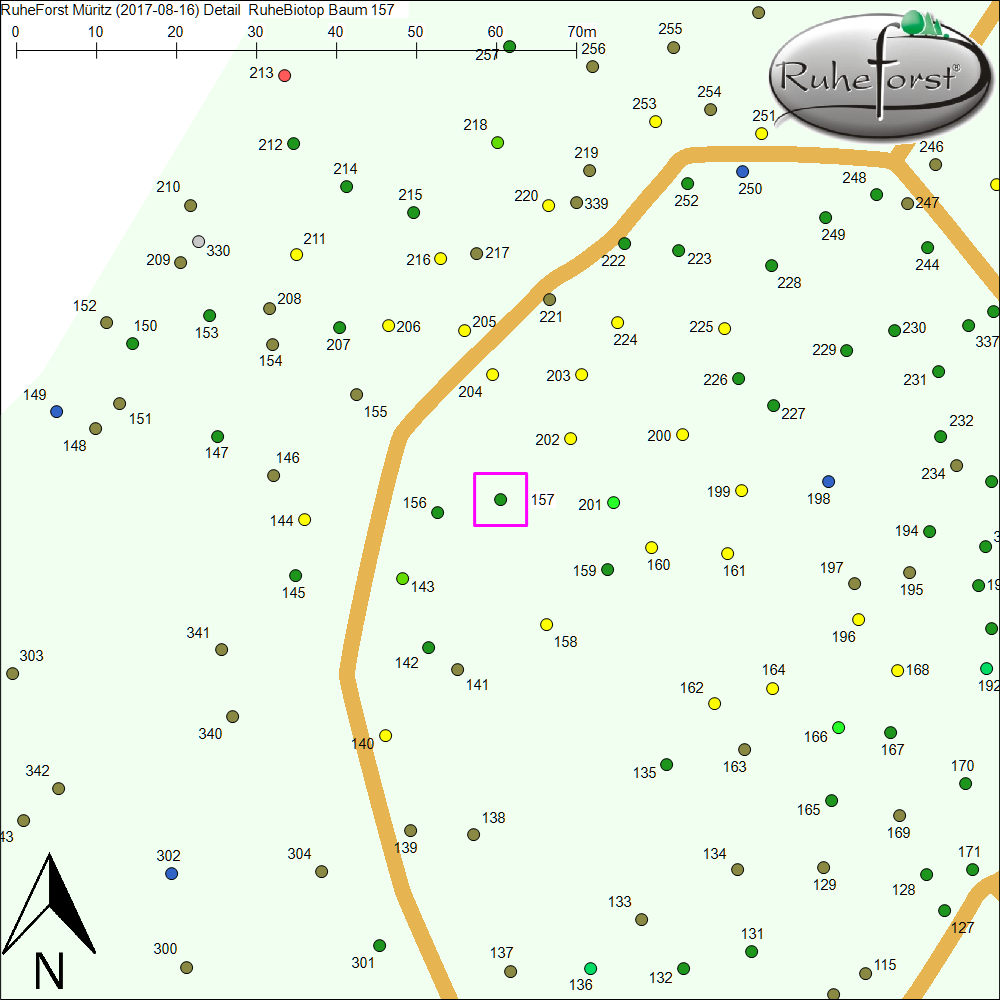Select the olive marker of tree 341
1000x1000 pixels.
tap(222, 649)
